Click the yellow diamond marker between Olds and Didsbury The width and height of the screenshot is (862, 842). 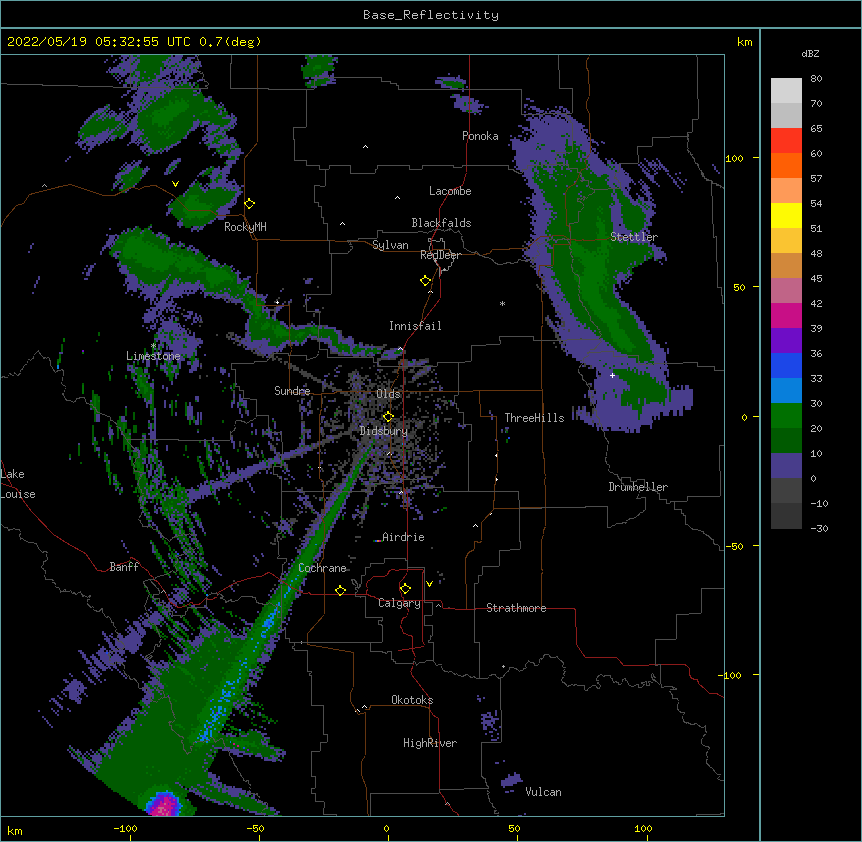388,416
